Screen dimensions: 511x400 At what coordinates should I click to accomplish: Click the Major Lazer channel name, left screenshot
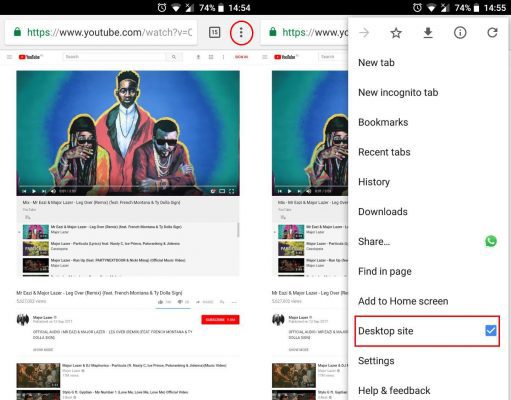(x=42, y=317)
